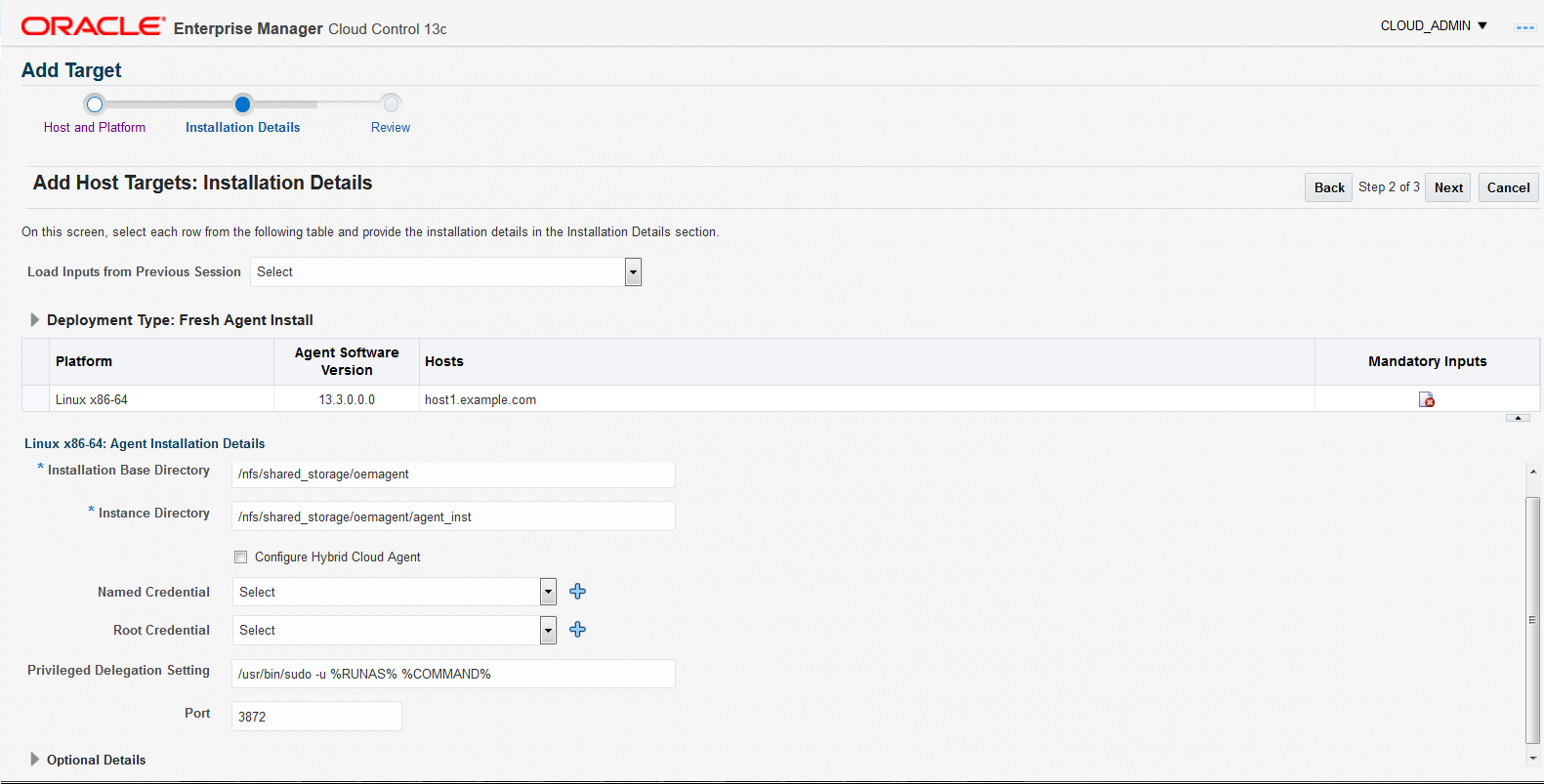
Task: Click scroll up arrow of details scrollbar
Action: point(1533,472)
